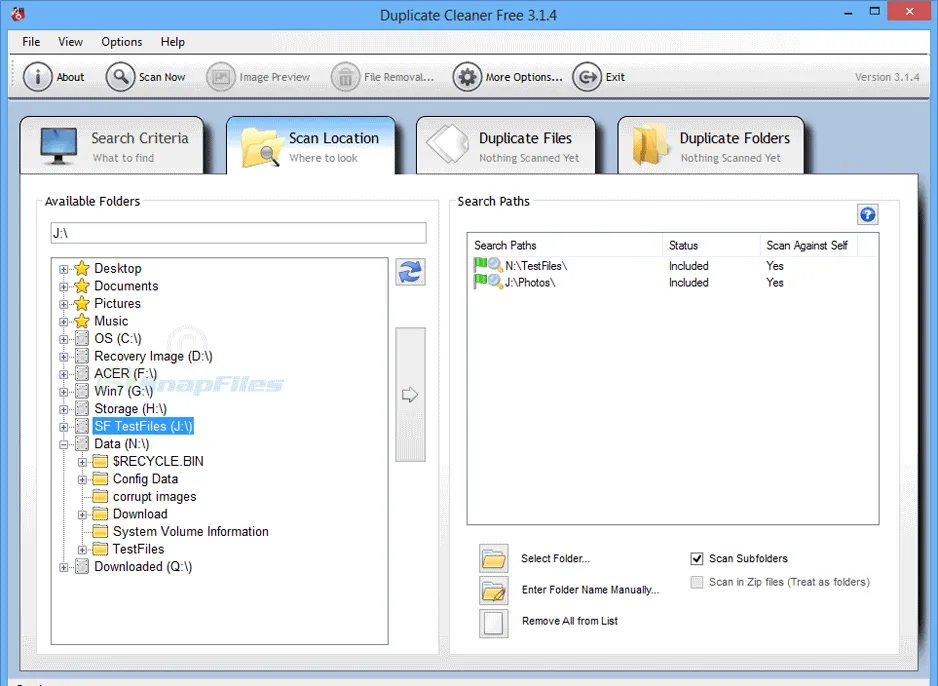Click Remove All from List label

[x=570, y=621]
